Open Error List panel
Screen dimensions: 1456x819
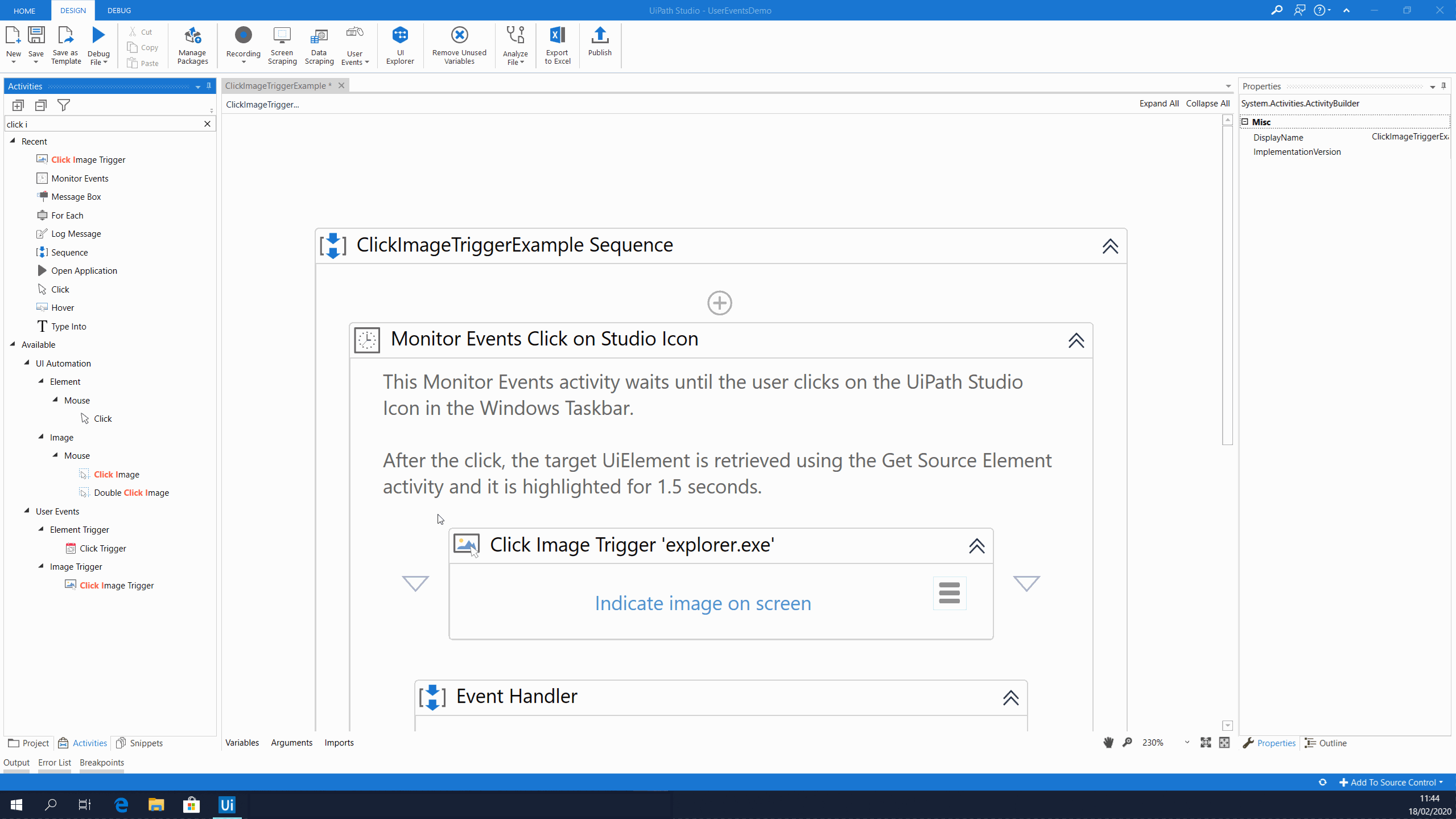click(x=54, y=762)
